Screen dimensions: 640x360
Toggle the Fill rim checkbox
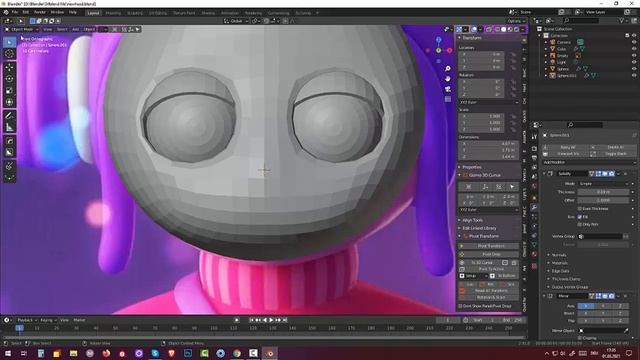click(x=580, y=217)
